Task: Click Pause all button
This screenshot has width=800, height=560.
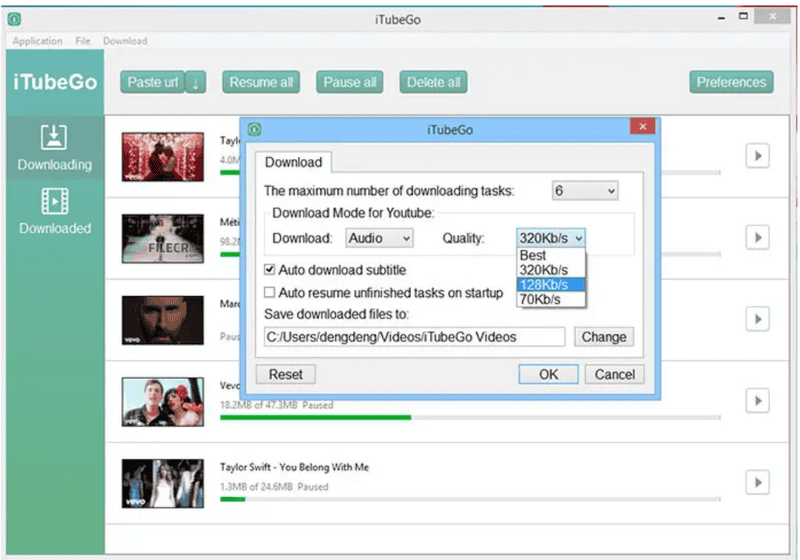Action: [x=350, y=82]
